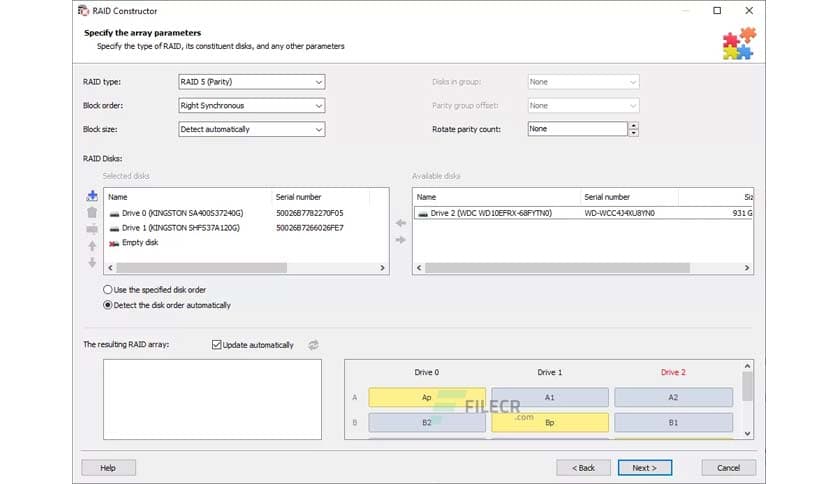This screenshot has width=836, height=484.
Task: Click serial number 50026B7266026FE7
Action: click(x=309, y=228)
